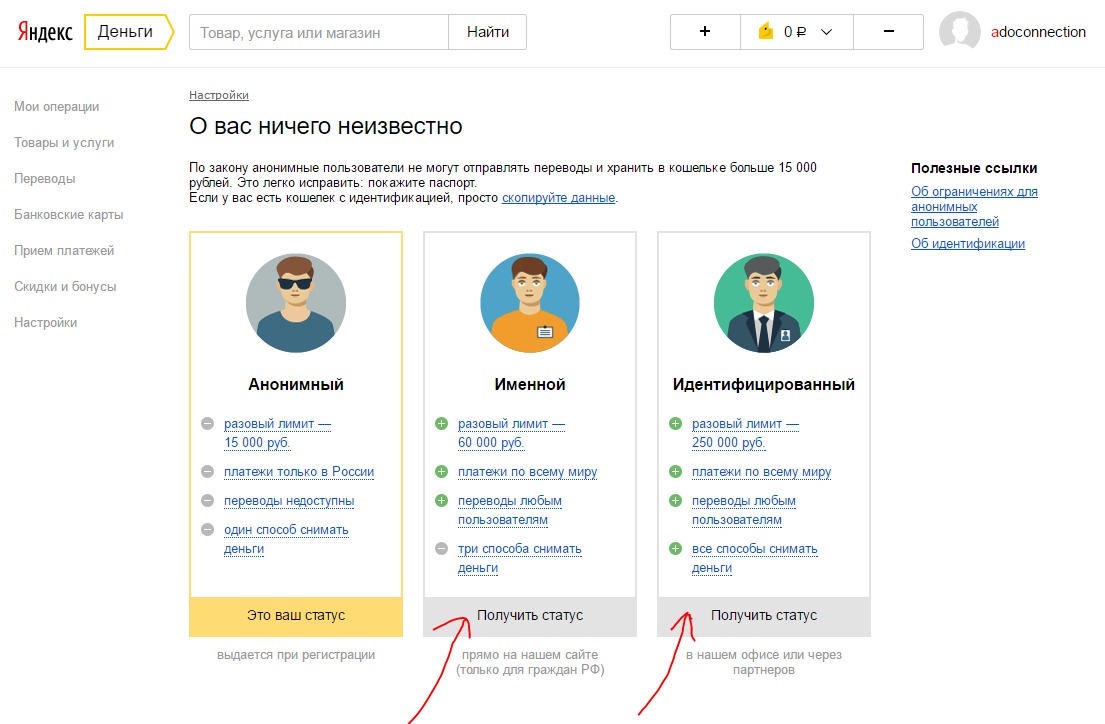The height and width of the screenshot is (724, 1105).
Task: Click the minus withdraw button
Action: pos(889,32)
